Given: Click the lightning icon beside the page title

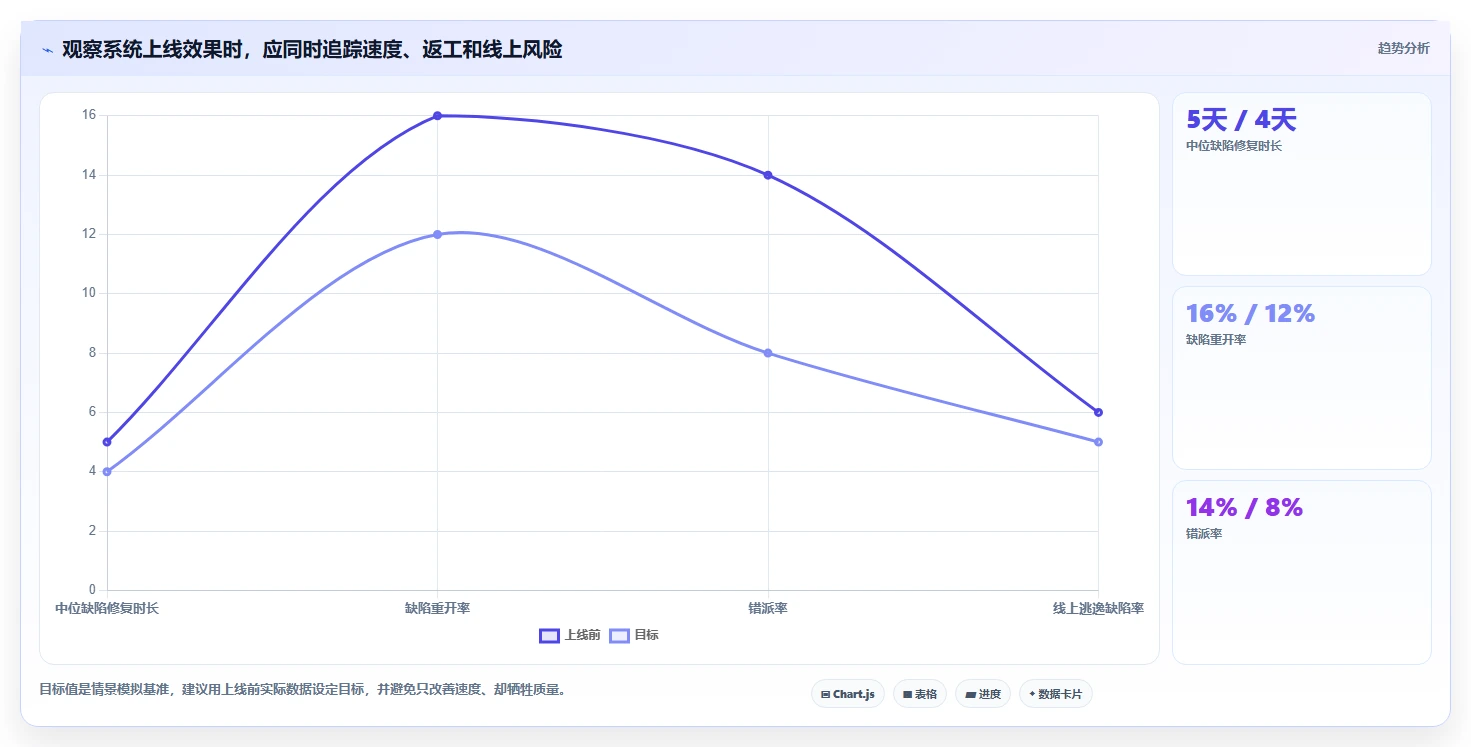Looking at the screenshot, I should [x=47, y=50].
